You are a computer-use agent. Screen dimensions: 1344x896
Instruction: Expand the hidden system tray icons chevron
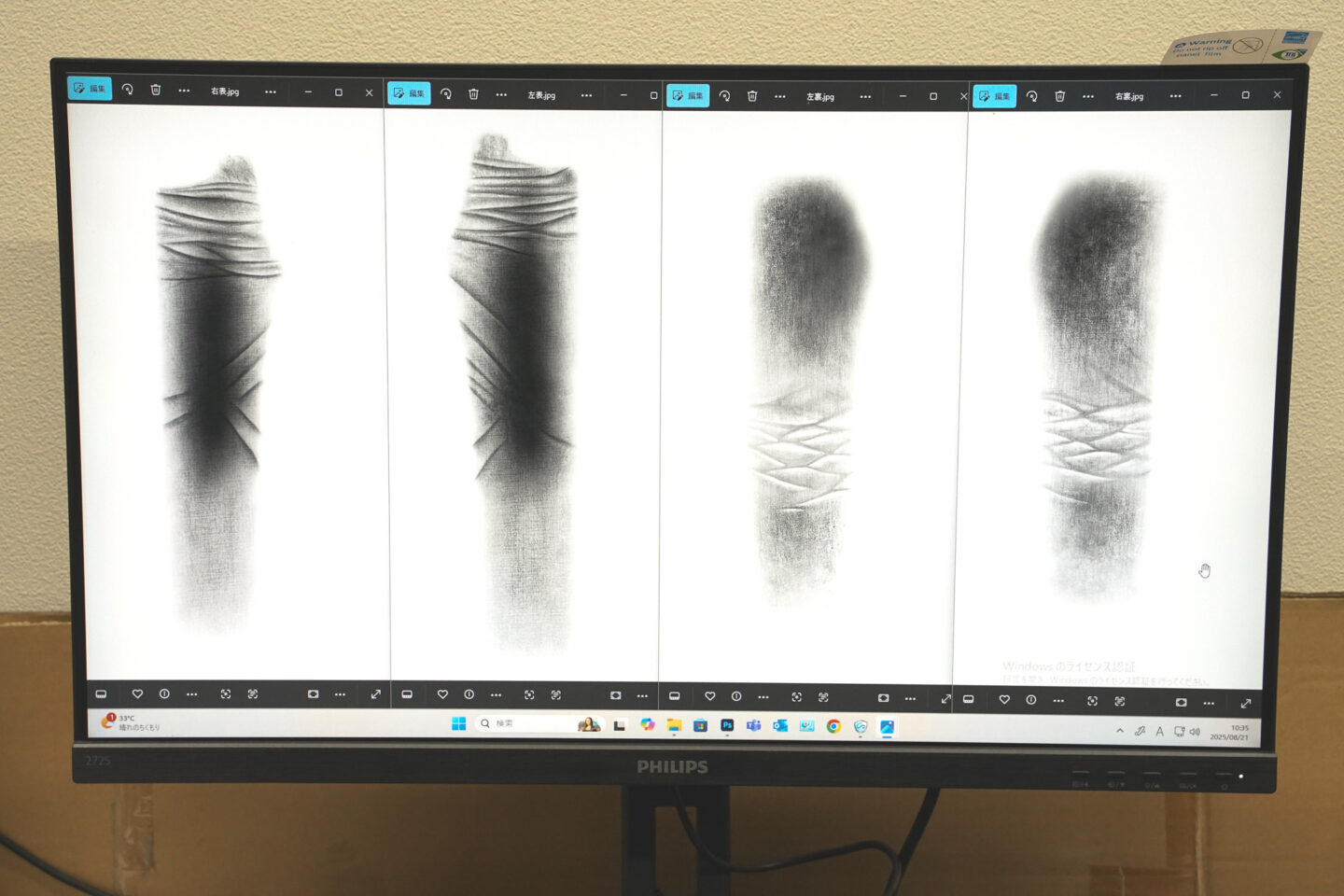click(x=1120, y=731)
